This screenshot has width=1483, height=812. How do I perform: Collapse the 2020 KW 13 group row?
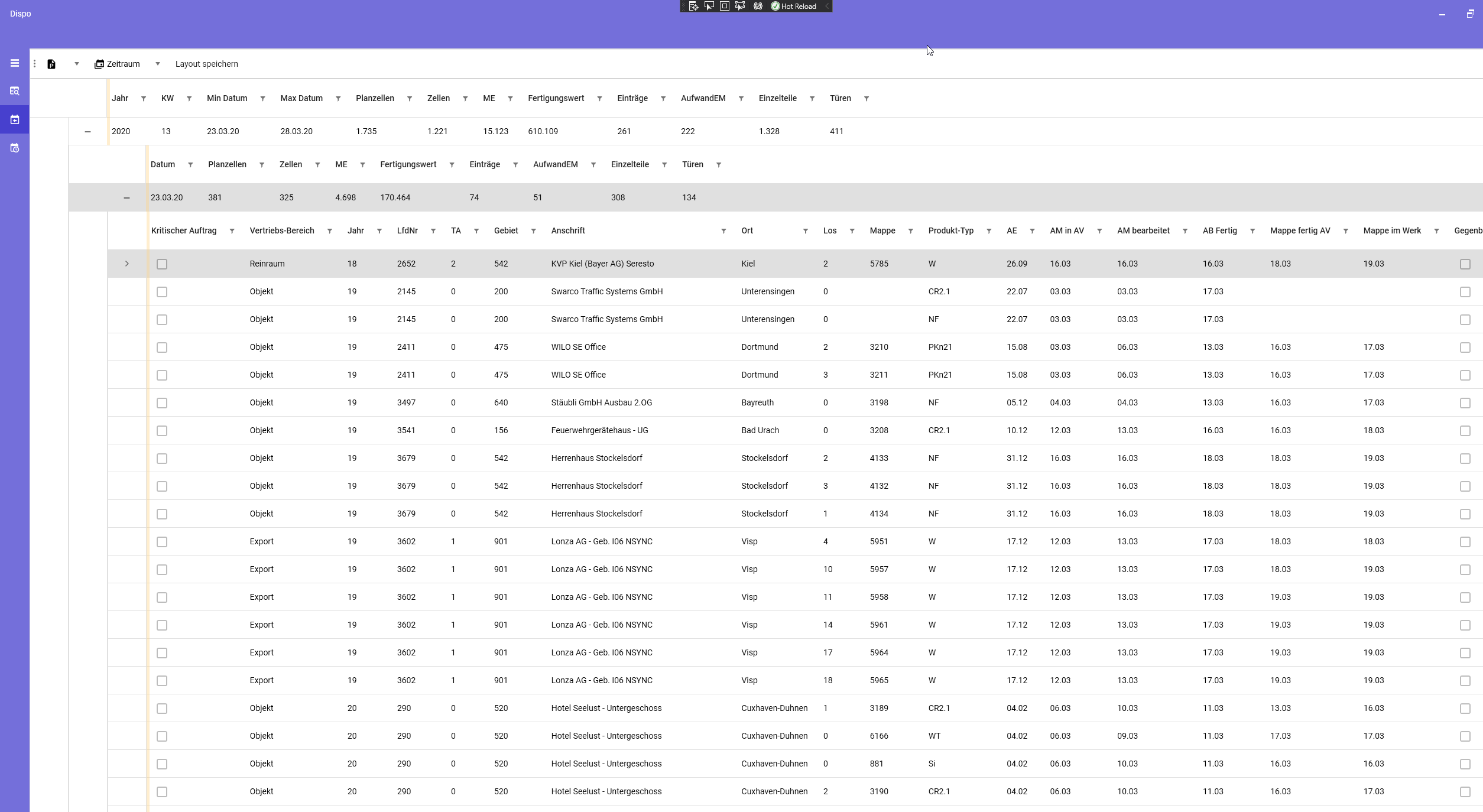87,132
